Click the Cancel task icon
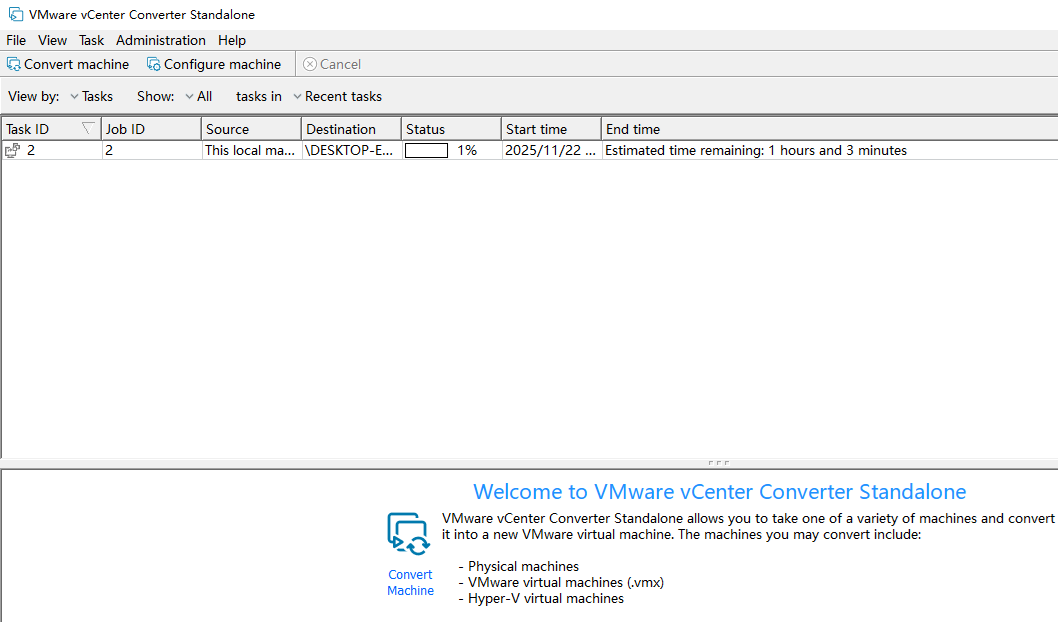Viewport: 1058px width, 622px height. click(x=310, y=64)
